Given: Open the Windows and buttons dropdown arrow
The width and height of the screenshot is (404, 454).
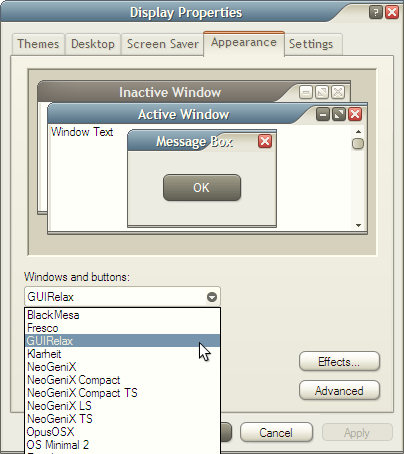Looking at the screenshot, I should tap(212, 297).
